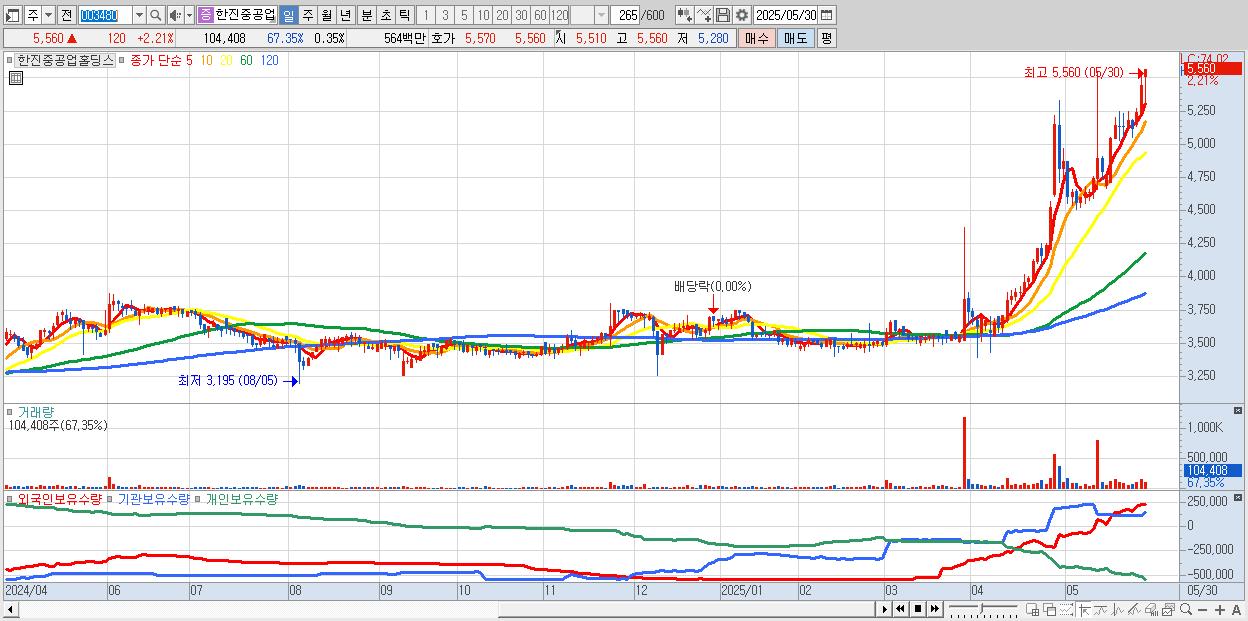This screenshot has height=621, width=1248.
Task: Toggle the 개인보유수량 legend marker
Action: (198, 498)
